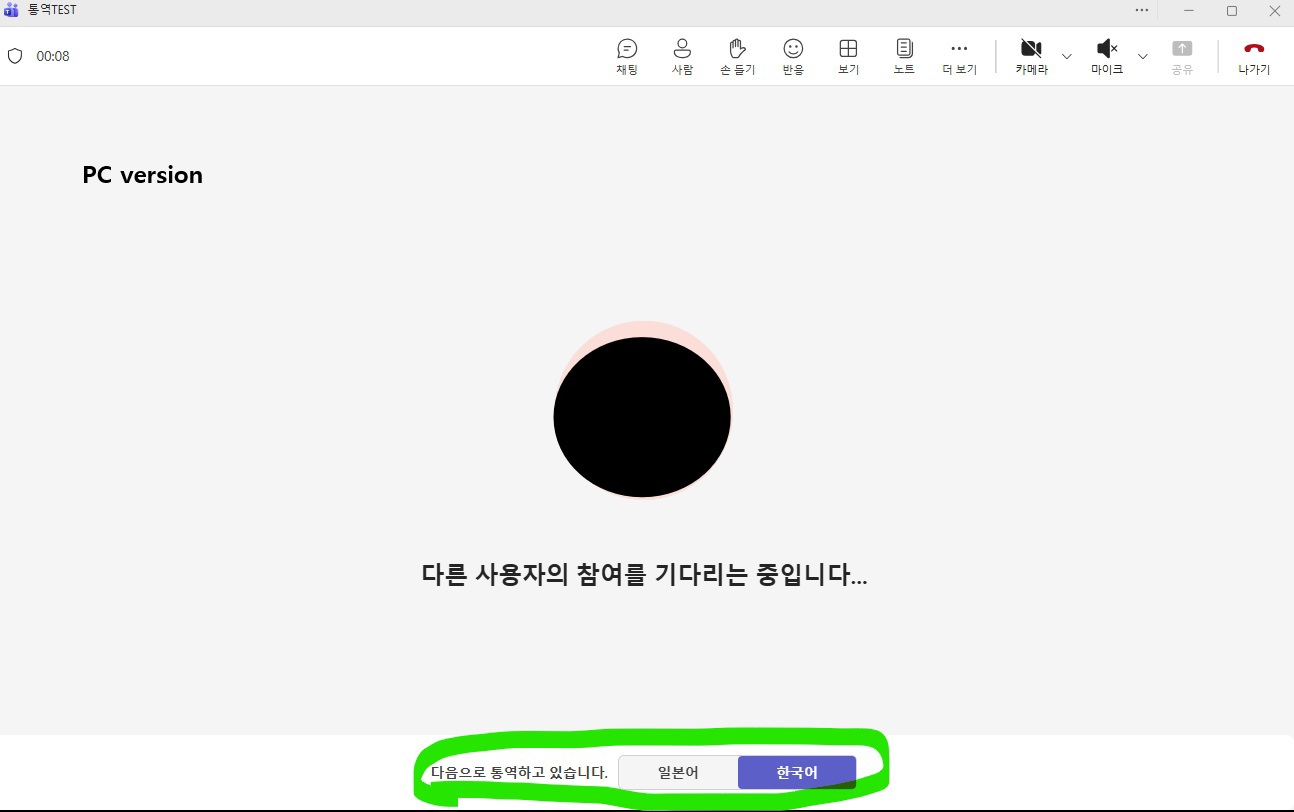Click the meeting timer 00:08
This screenshot has width=1294, height=812.
tap(53, 56)
